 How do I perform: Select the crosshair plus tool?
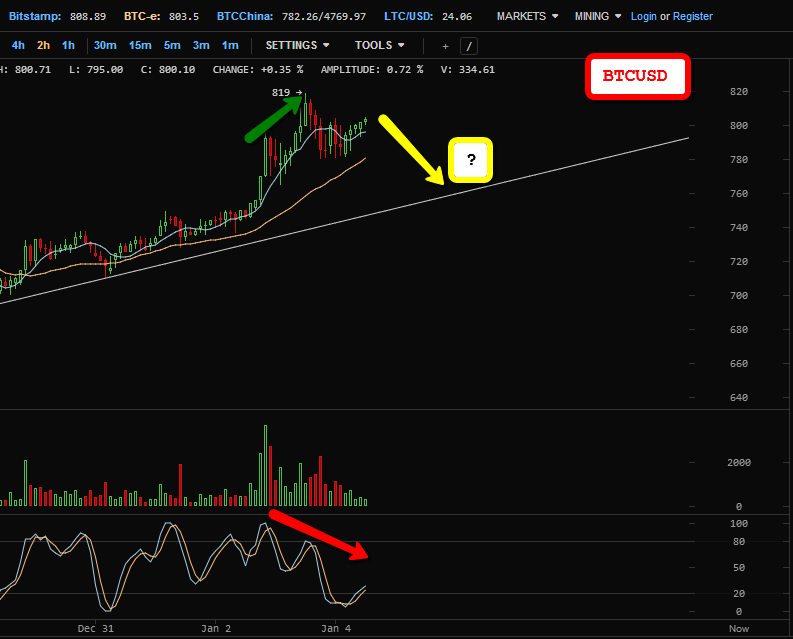tap(445, 47)
